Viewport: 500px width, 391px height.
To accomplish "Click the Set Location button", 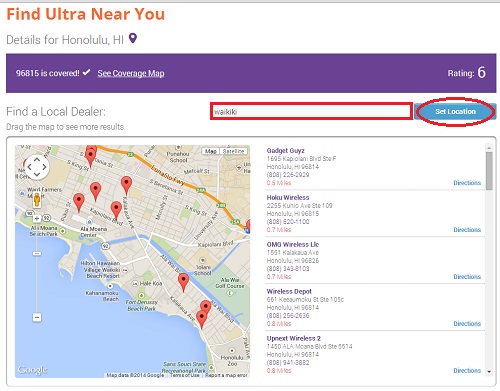I will pyautogui.click(x=455, y=112).
